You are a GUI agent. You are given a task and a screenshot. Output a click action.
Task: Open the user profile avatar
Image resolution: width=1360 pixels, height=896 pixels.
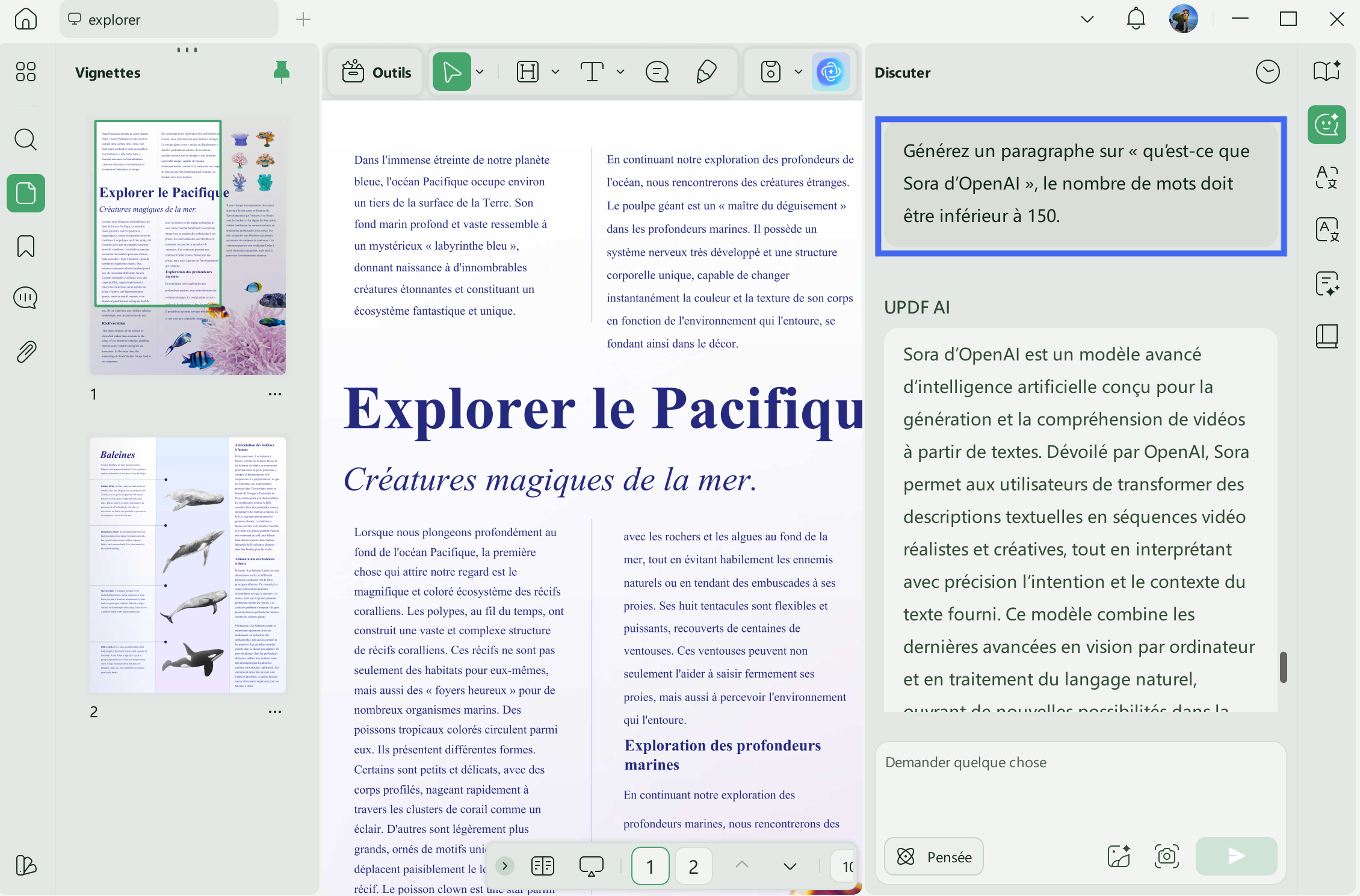(1183, 19)
